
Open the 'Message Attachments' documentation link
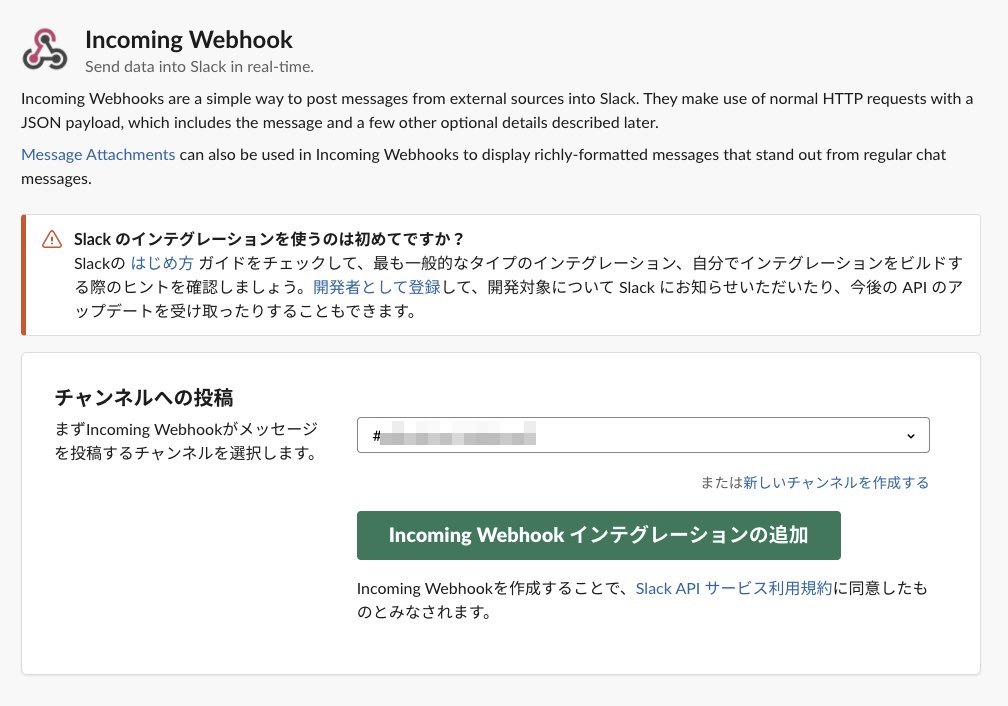tap(97, 154)
